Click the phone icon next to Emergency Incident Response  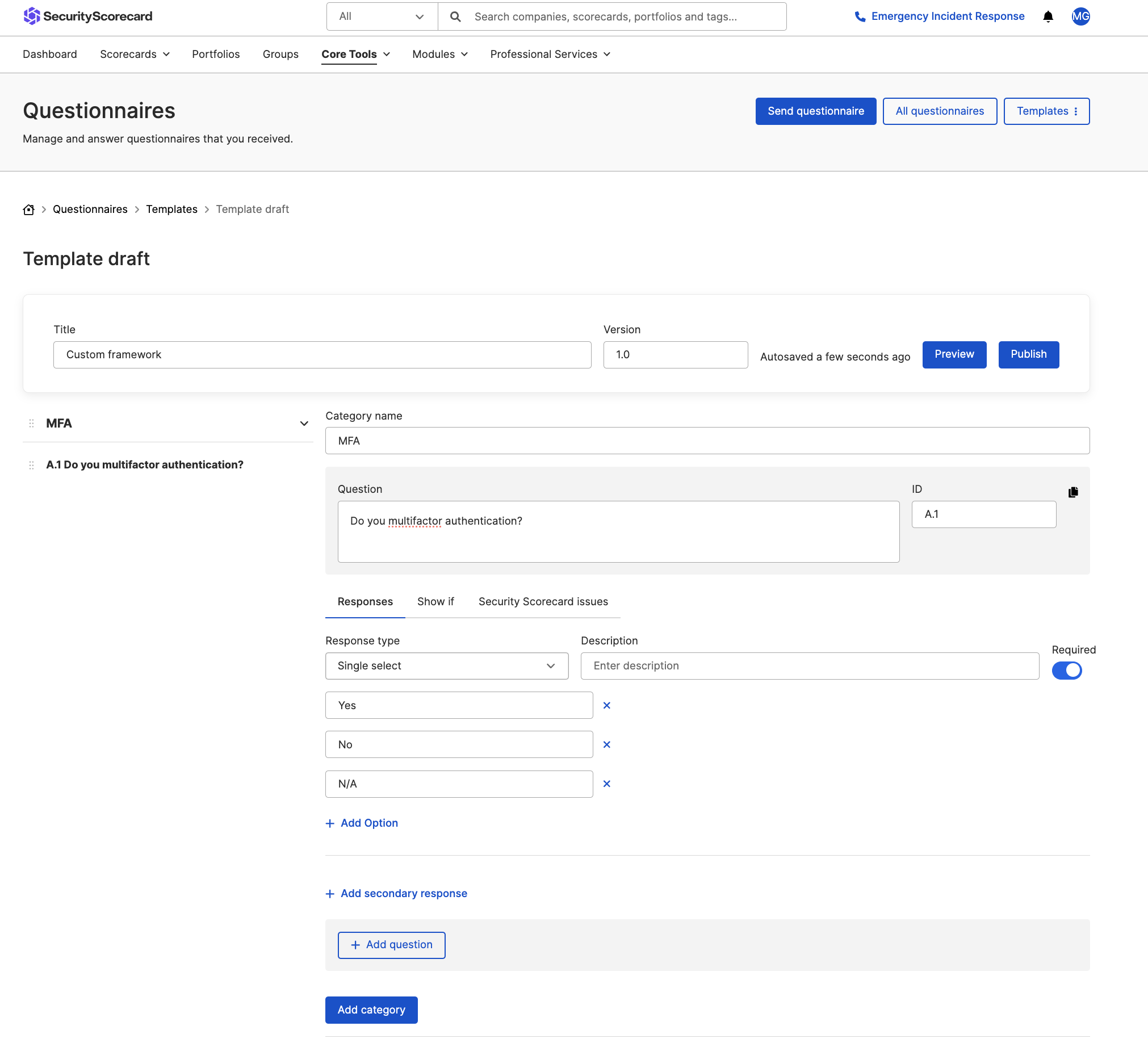click(x=859, y=16)
